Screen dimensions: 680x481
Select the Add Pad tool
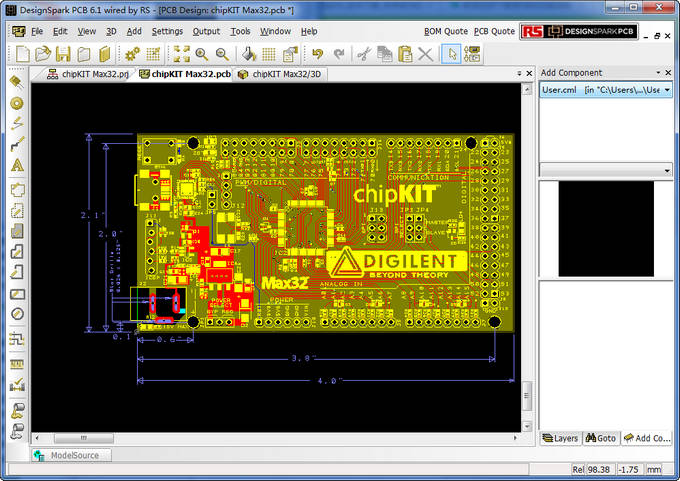(17, 103)
